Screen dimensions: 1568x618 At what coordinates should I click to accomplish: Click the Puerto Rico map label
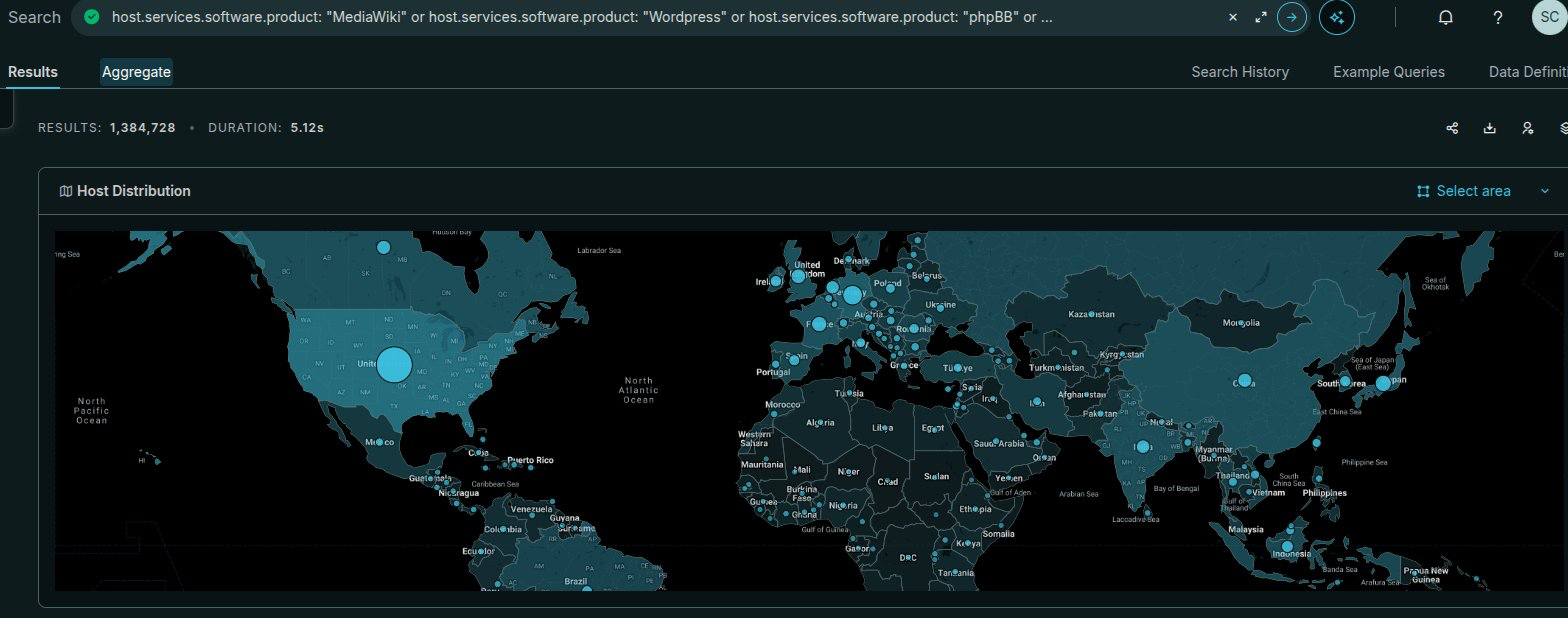coord(531,460)
